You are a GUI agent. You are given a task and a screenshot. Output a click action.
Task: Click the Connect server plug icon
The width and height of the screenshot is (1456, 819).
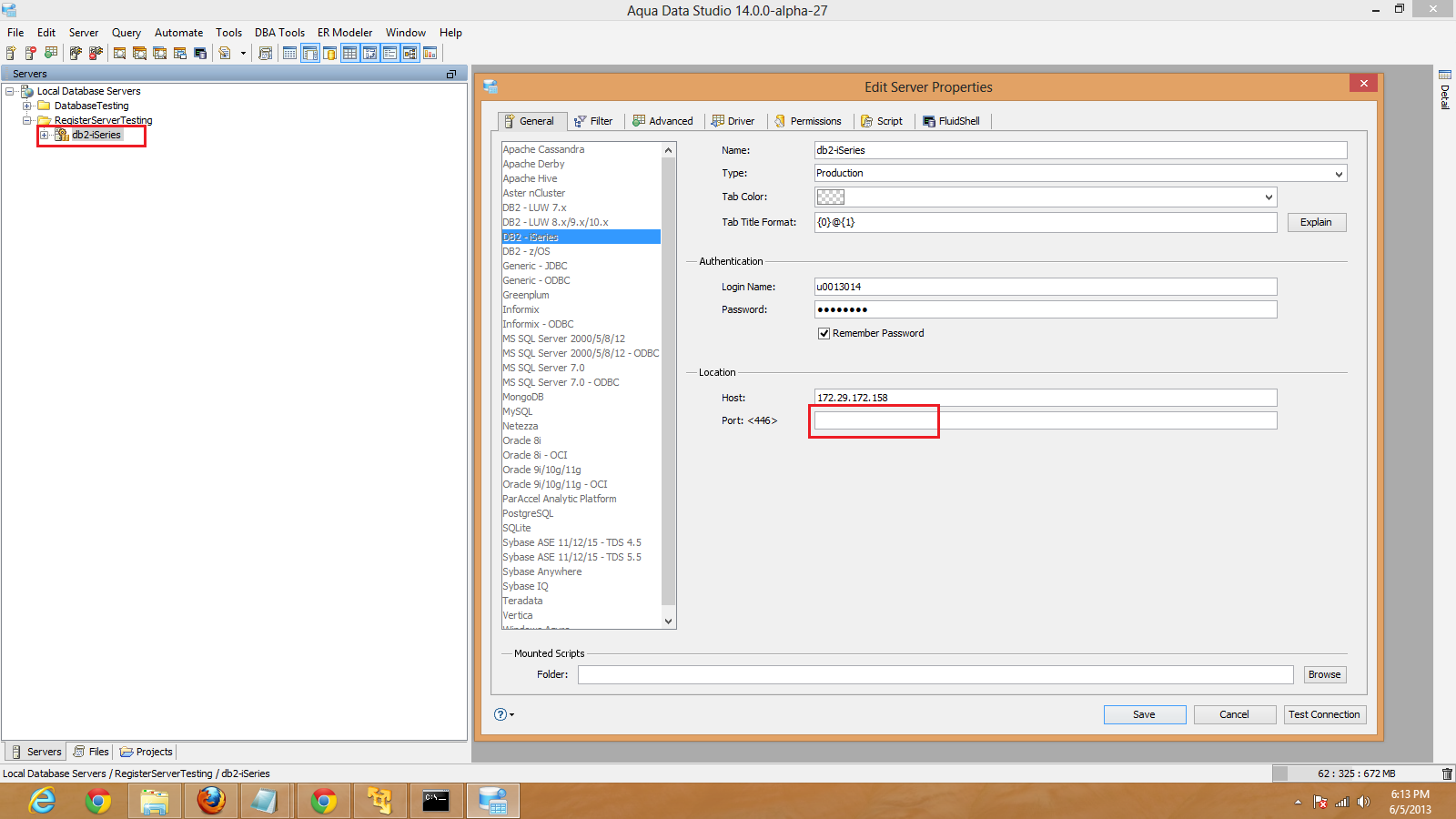point(76,53)
